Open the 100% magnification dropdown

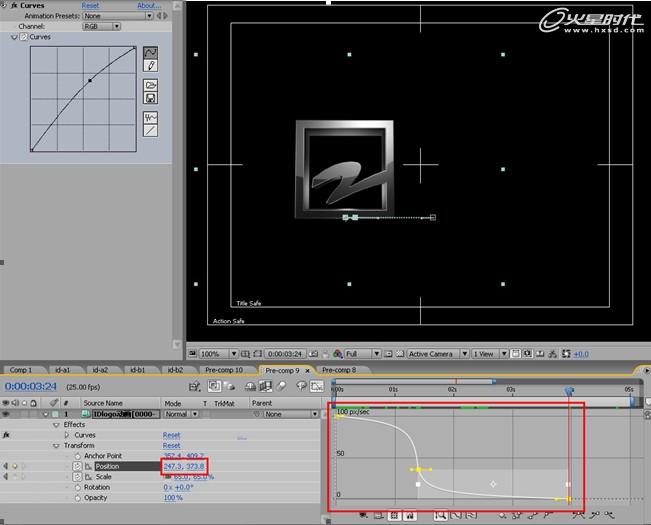[218, 354]
